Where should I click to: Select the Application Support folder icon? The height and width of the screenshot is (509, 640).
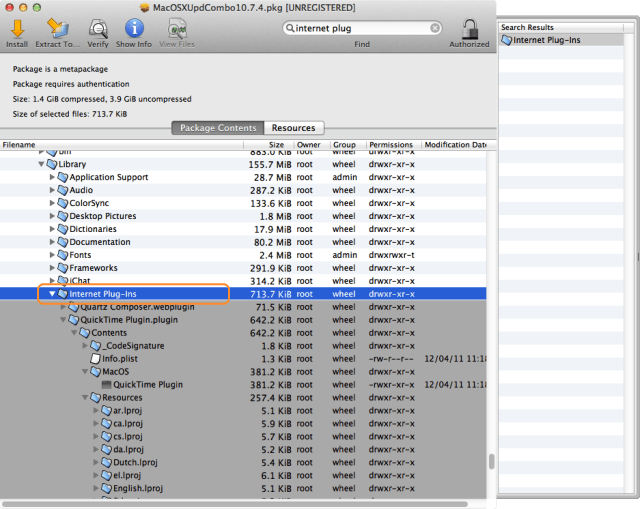click(62, 177)
